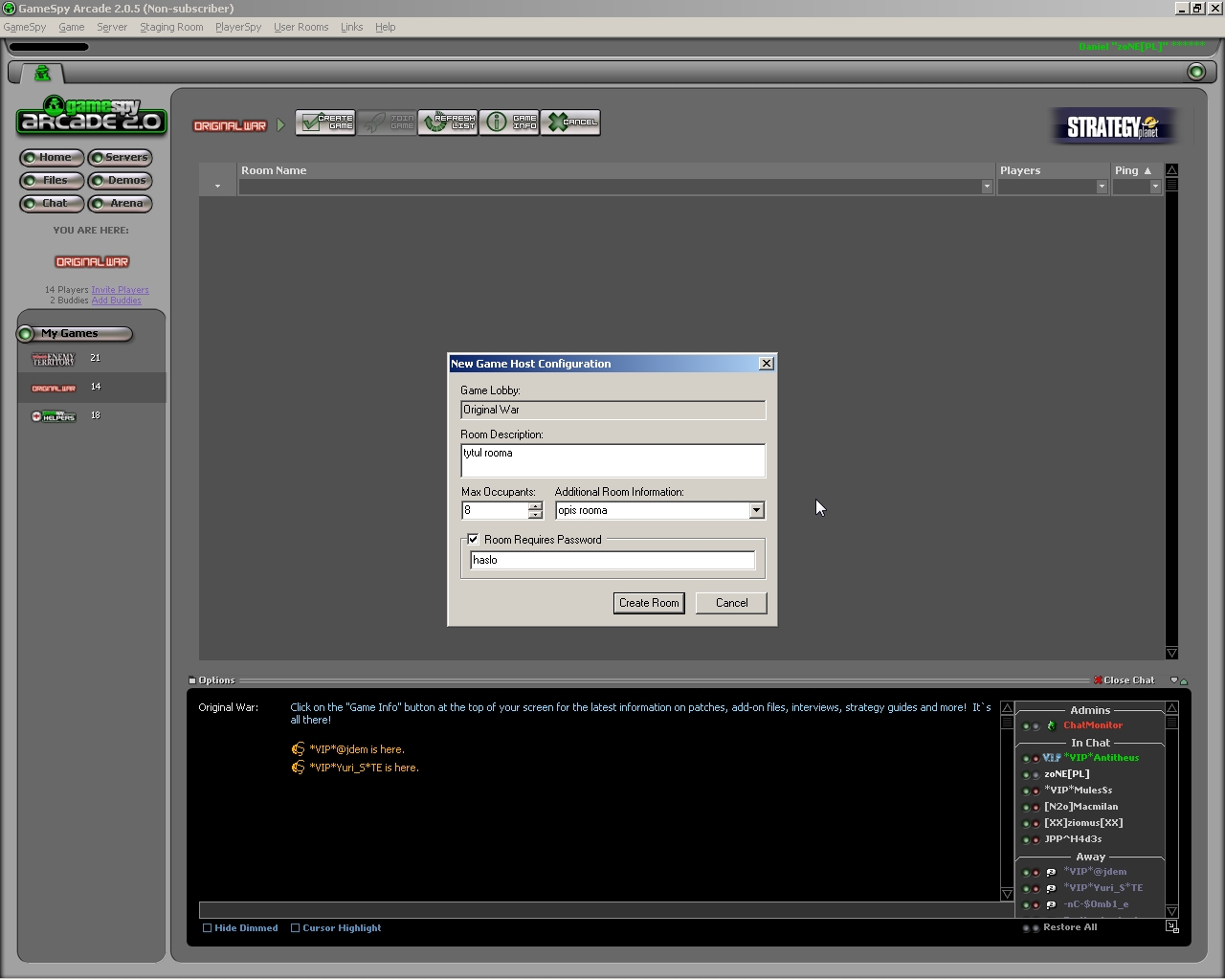Viewport: 1225px width, 980px height.
Task: Open the Ping filter dropdown arrow
Action: click(1155, 187)
